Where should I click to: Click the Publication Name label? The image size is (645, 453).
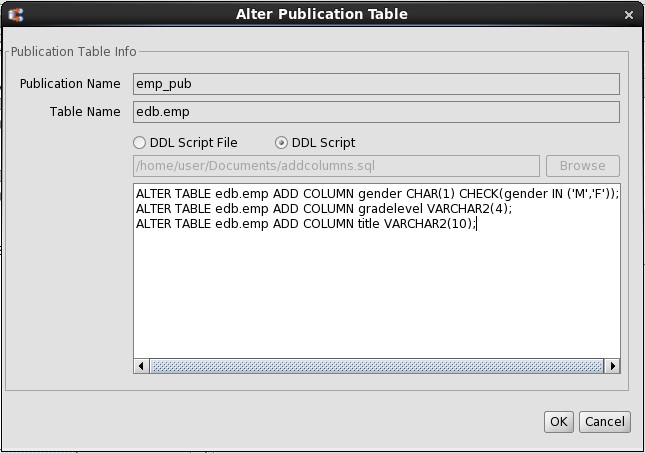pos(70,84)
